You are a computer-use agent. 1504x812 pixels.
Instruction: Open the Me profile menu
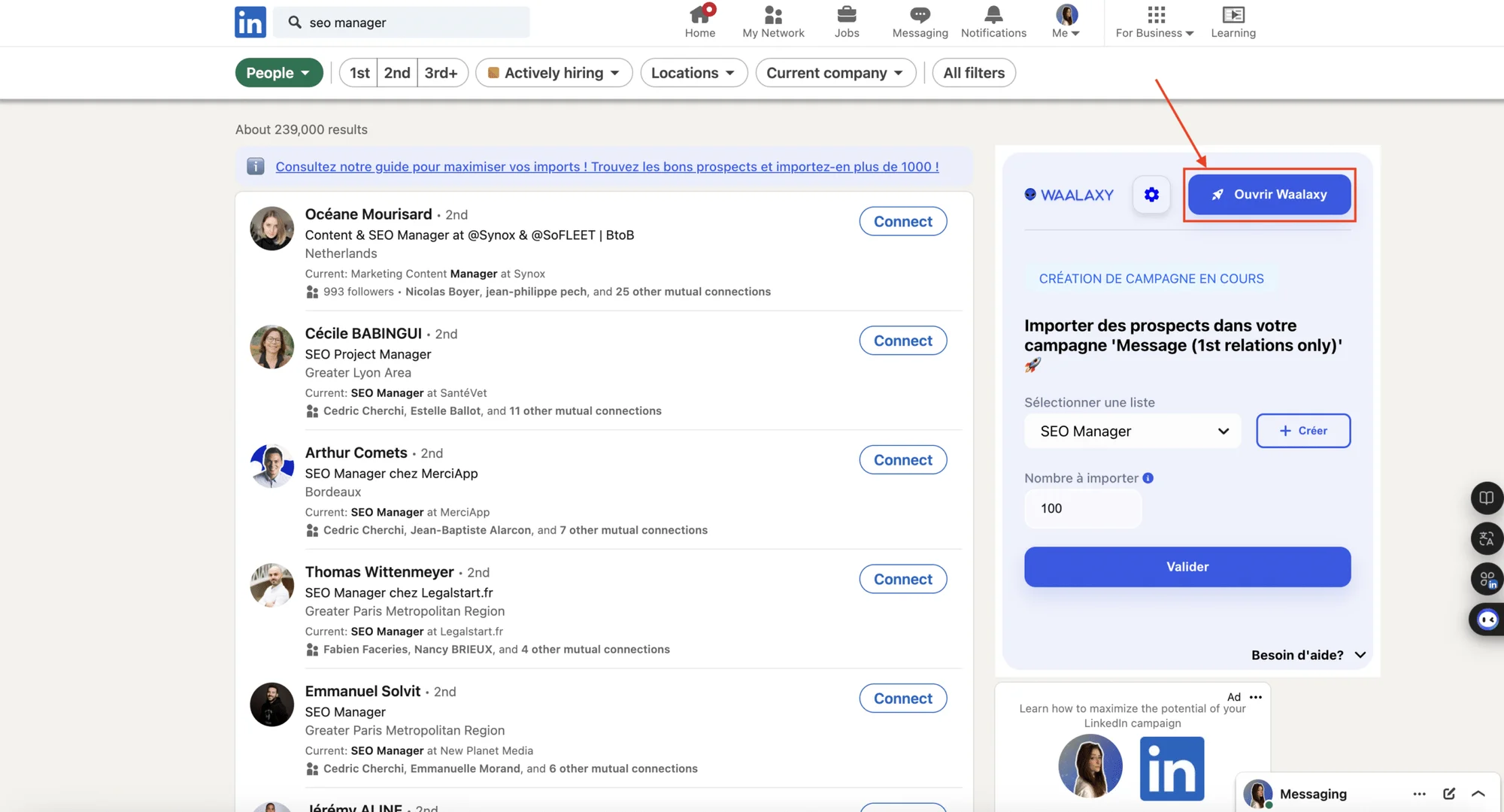coord(1066,22)
